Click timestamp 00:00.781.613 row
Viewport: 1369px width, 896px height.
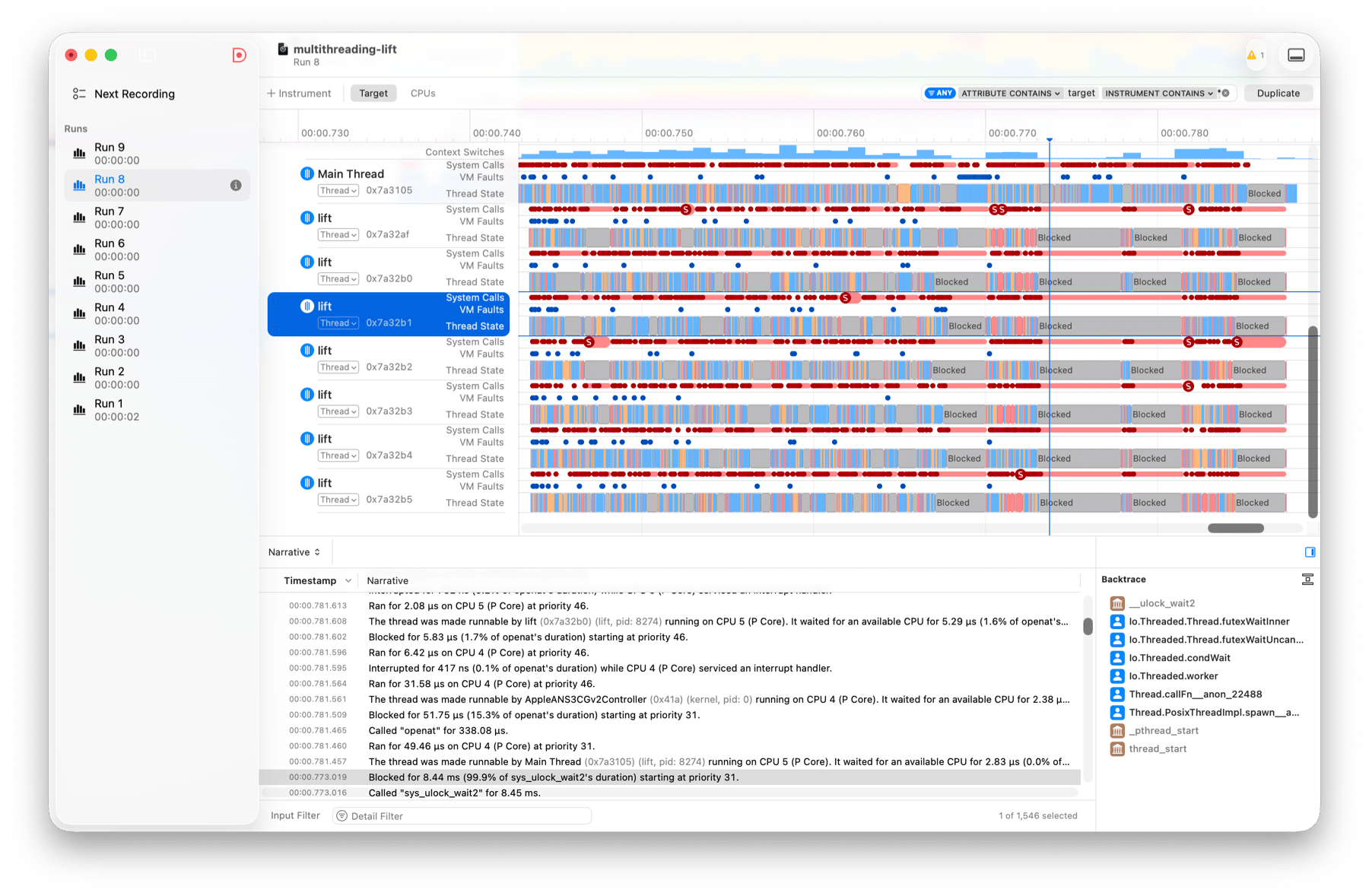click(x=669, y=606)
